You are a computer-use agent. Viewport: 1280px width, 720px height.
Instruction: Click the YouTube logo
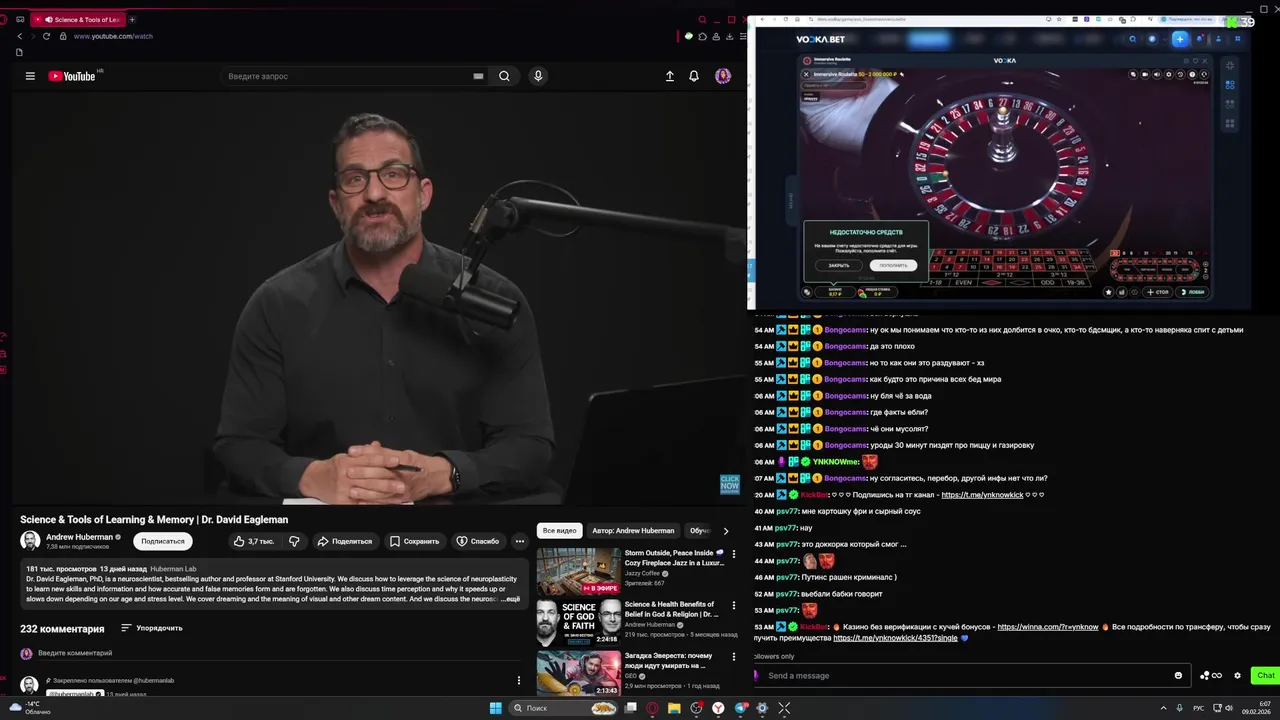click(x=71, y=76)
